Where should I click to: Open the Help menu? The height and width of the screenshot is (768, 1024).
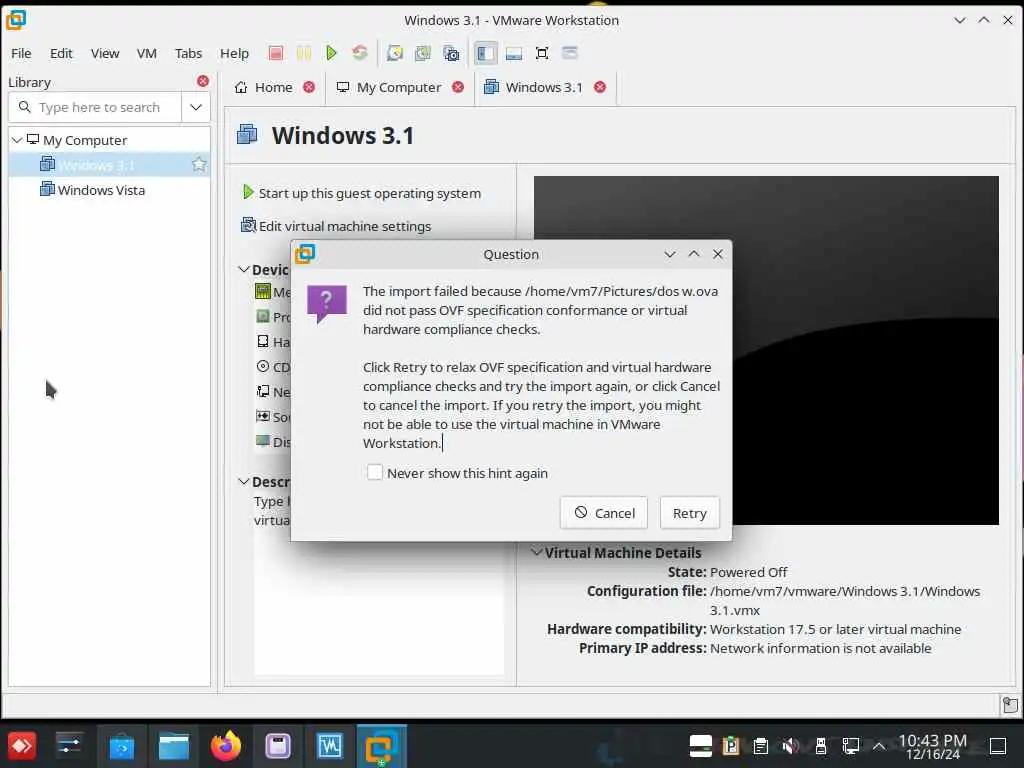coord(234,54)
